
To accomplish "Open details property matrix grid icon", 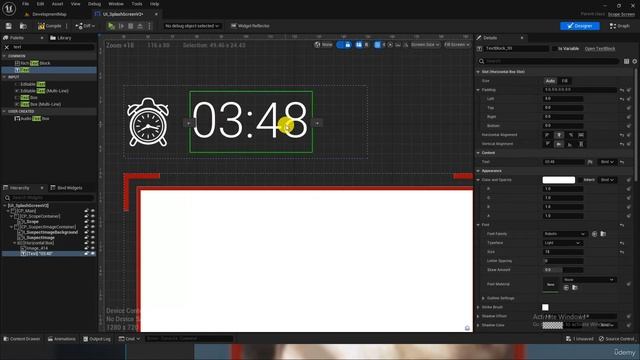I will [x=627, y=61].
